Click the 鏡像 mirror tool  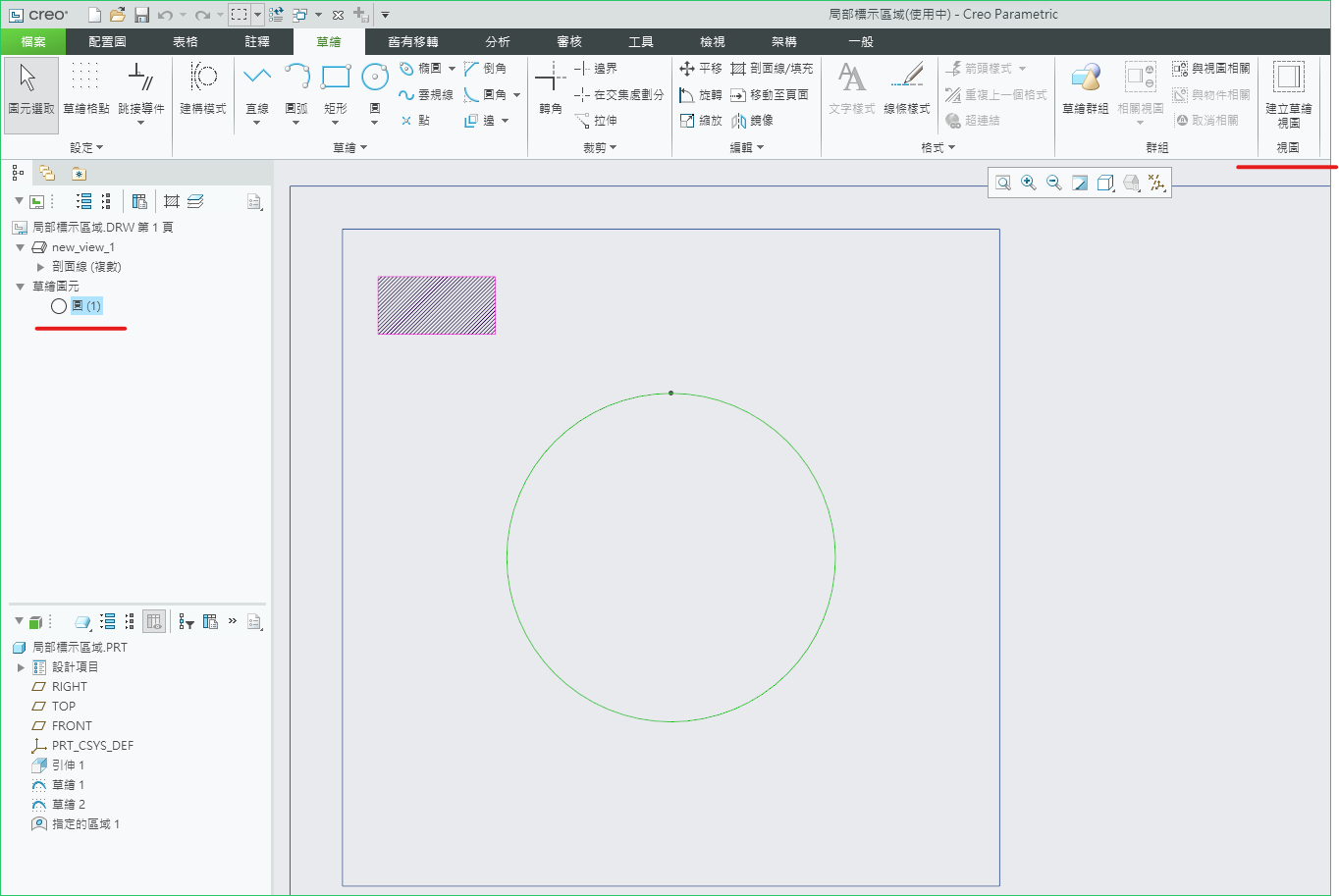click(752, 121)
